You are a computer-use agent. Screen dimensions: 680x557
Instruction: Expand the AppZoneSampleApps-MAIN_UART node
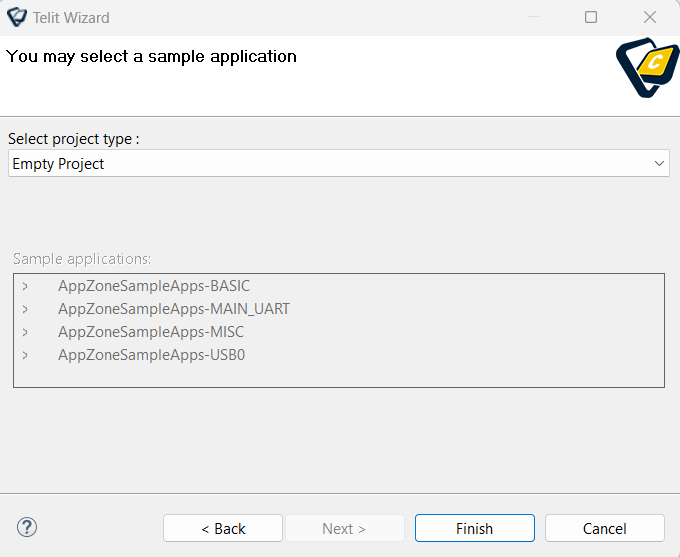tap(25, 309)
